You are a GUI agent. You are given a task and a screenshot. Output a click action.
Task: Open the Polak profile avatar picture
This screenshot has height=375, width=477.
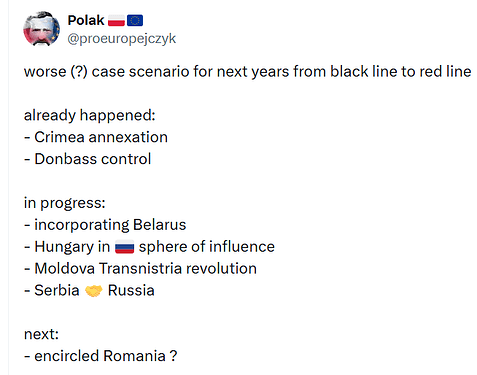click(x=42, y=29)
